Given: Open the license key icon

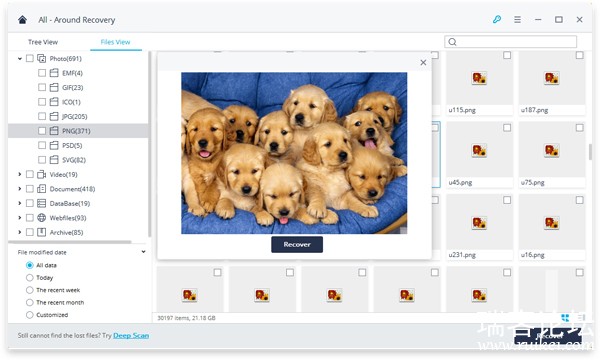Looking at the screenshot, I should [x=497, y=19].
